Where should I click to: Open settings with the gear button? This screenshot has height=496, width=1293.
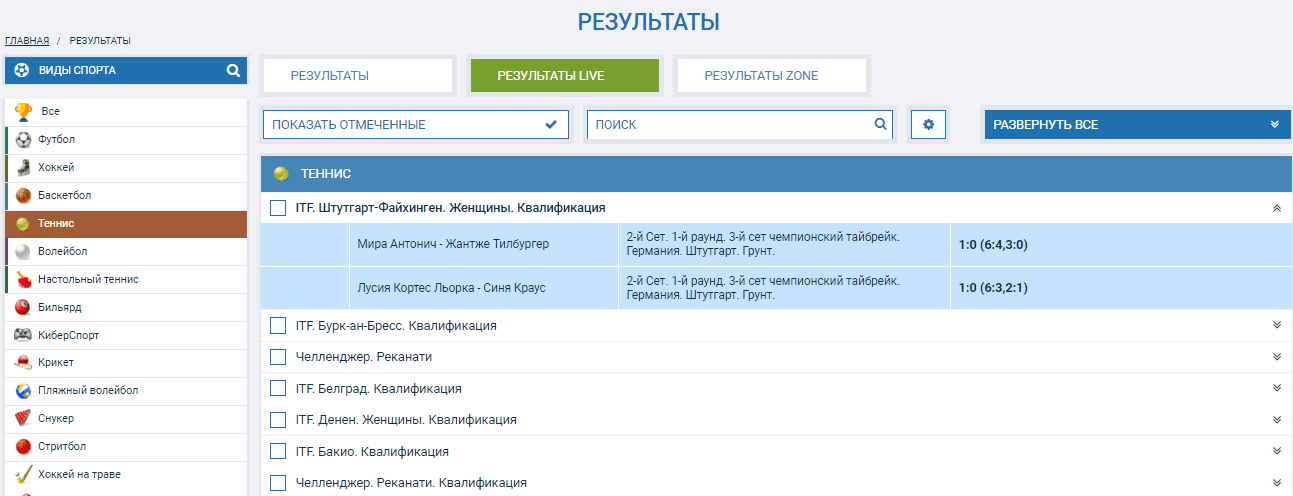click(928, 125)
